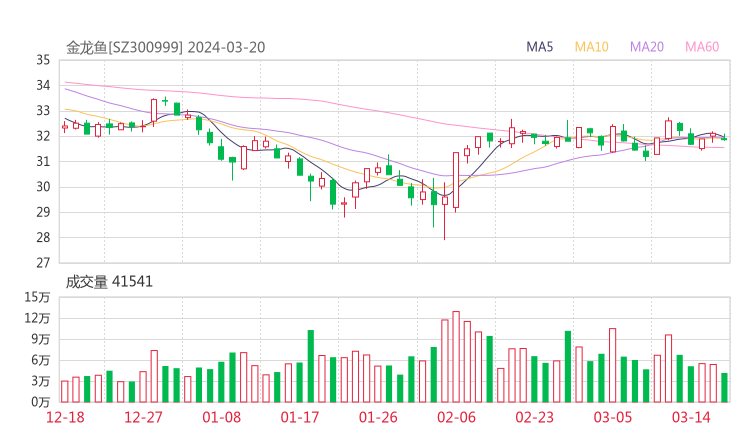
Task: Click the 成交量 41541 volume label
Action: click(109, 282)
